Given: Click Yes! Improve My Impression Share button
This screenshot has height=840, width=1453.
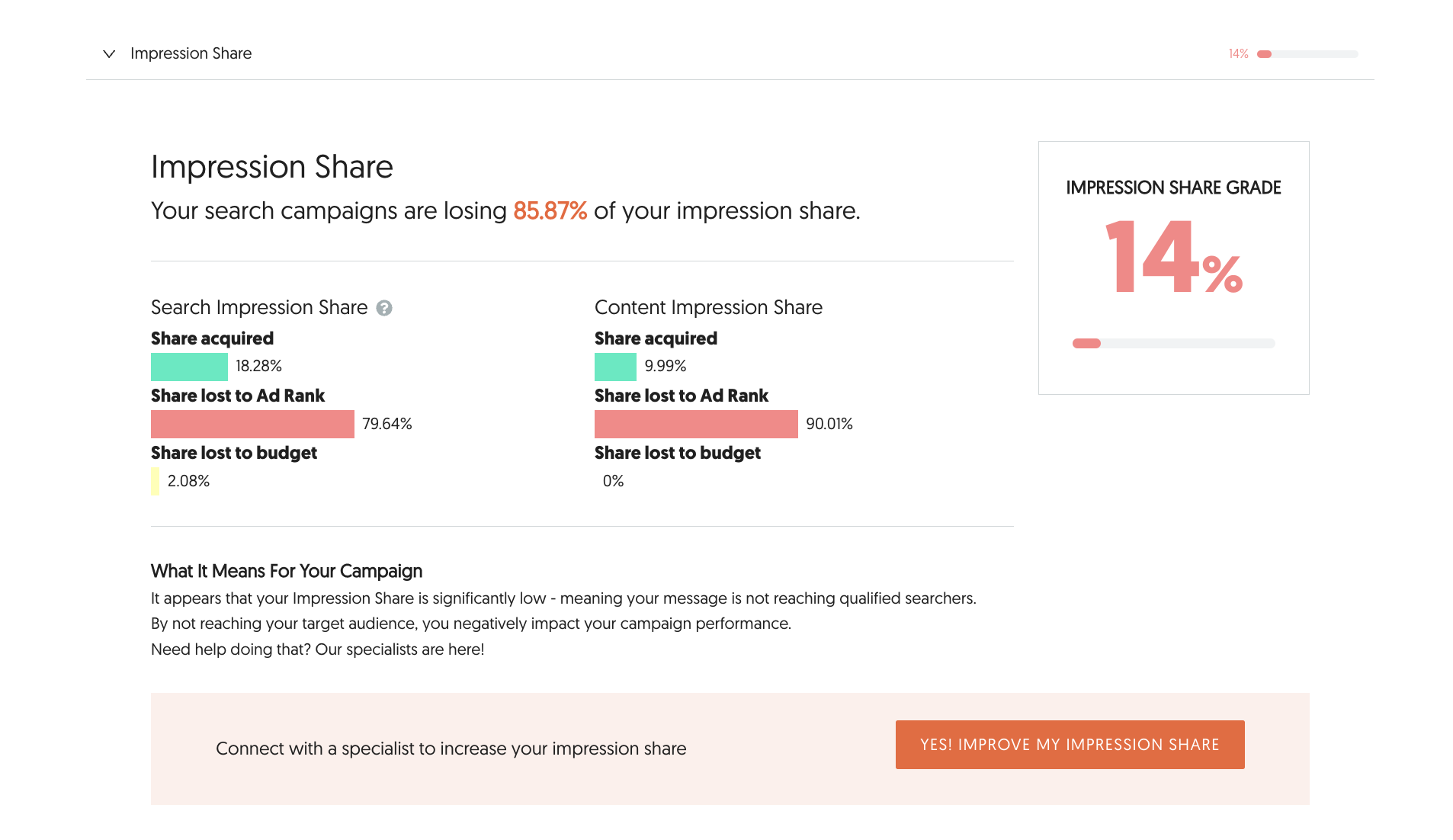Looking at the screenshot, I should (1070, 745).
